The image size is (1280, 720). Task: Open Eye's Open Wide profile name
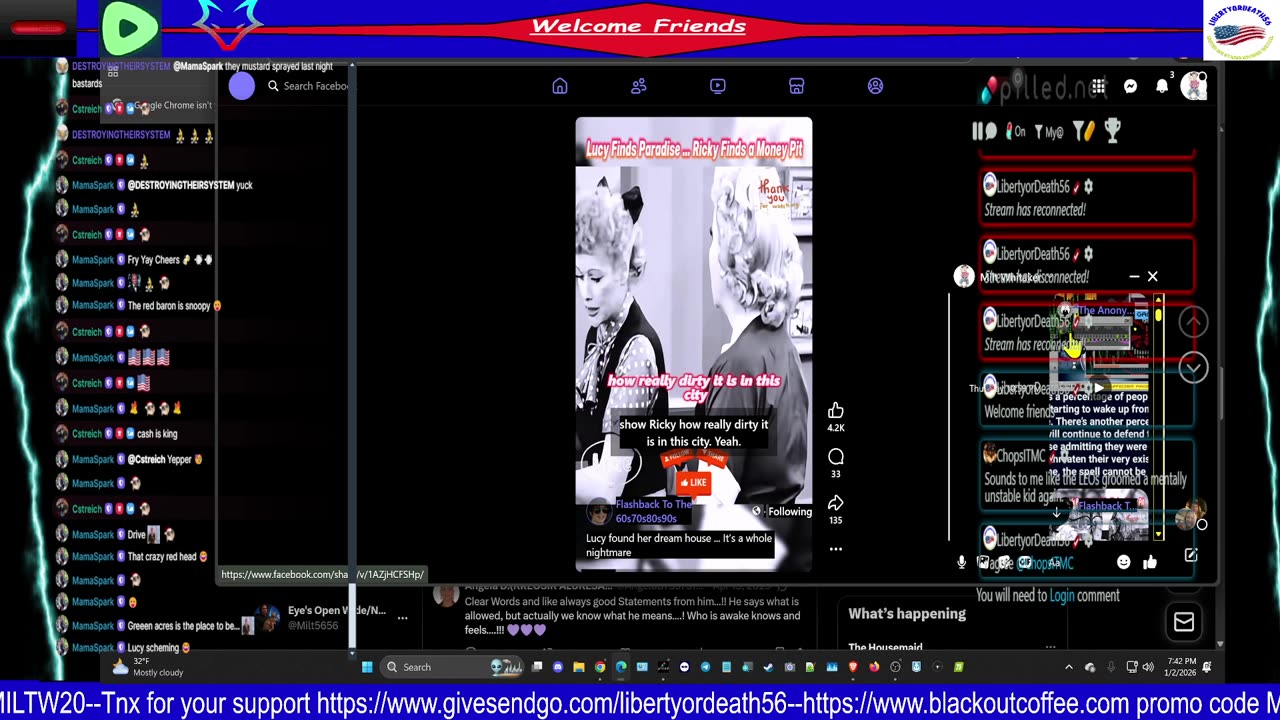pos(336,610)
